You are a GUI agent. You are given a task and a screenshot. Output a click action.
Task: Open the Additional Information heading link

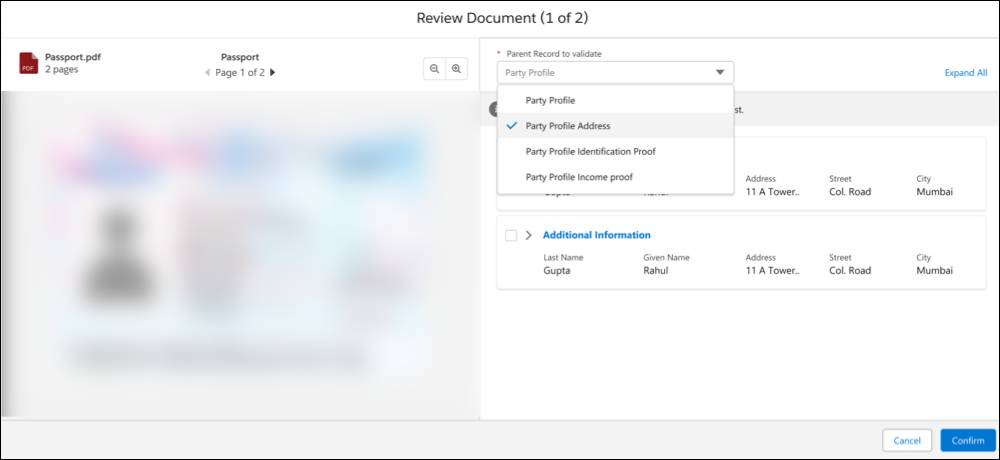(596, 235)
